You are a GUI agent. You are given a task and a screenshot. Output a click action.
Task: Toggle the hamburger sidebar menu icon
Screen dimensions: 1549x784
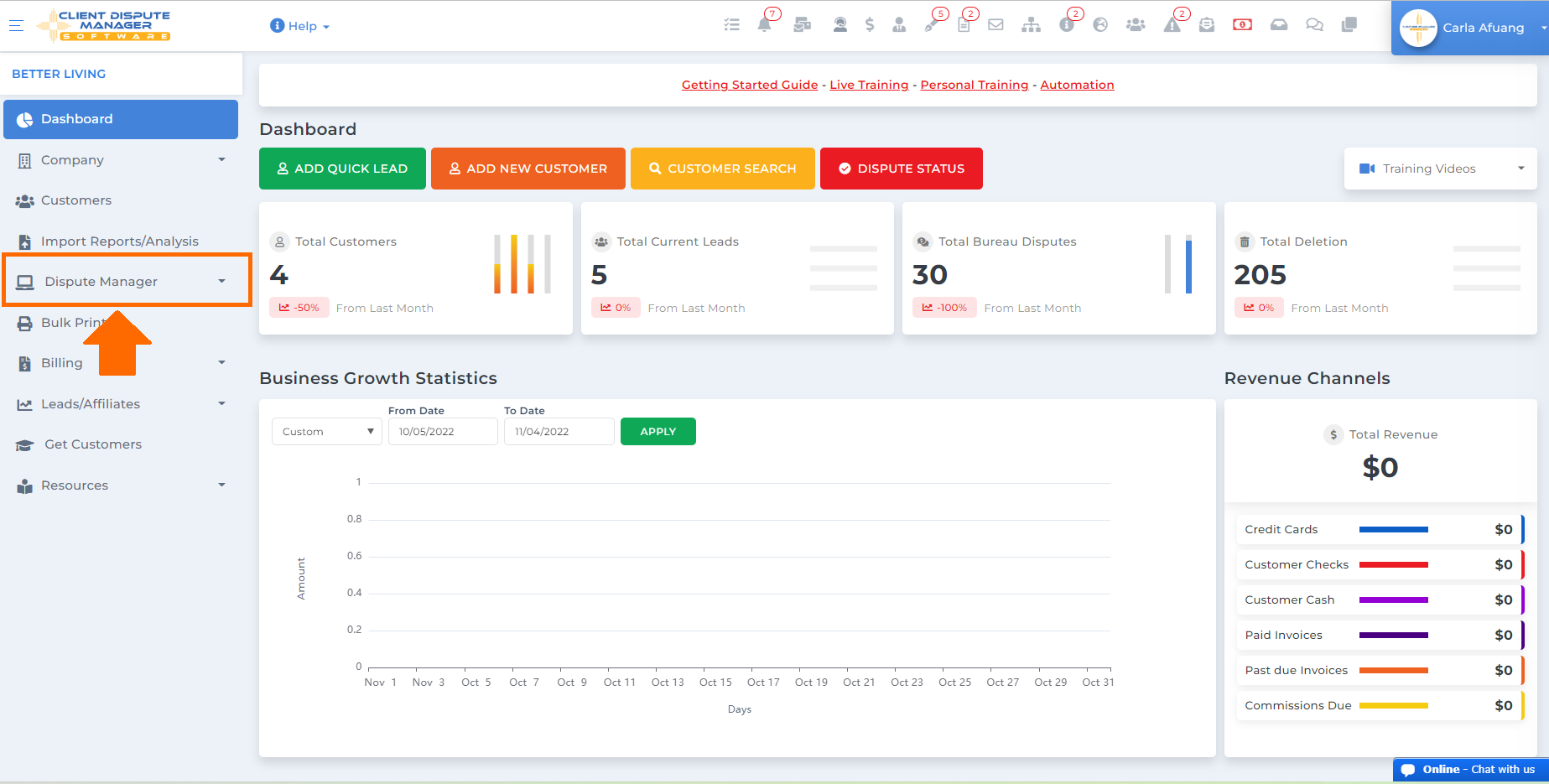[16, 25]
